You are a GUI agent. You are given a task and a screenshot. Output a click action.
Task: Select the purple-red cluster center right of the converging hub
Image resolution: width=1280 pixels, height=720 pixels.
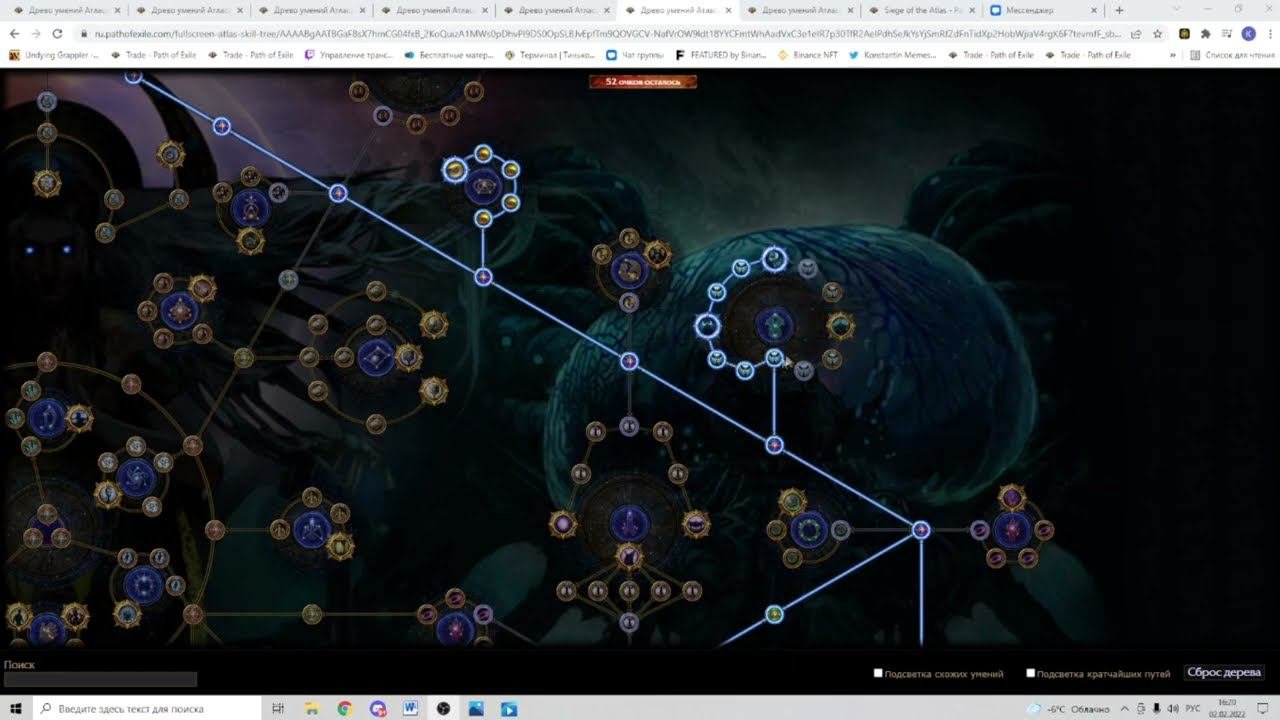pyautogui.click(x=1012, y=530)
